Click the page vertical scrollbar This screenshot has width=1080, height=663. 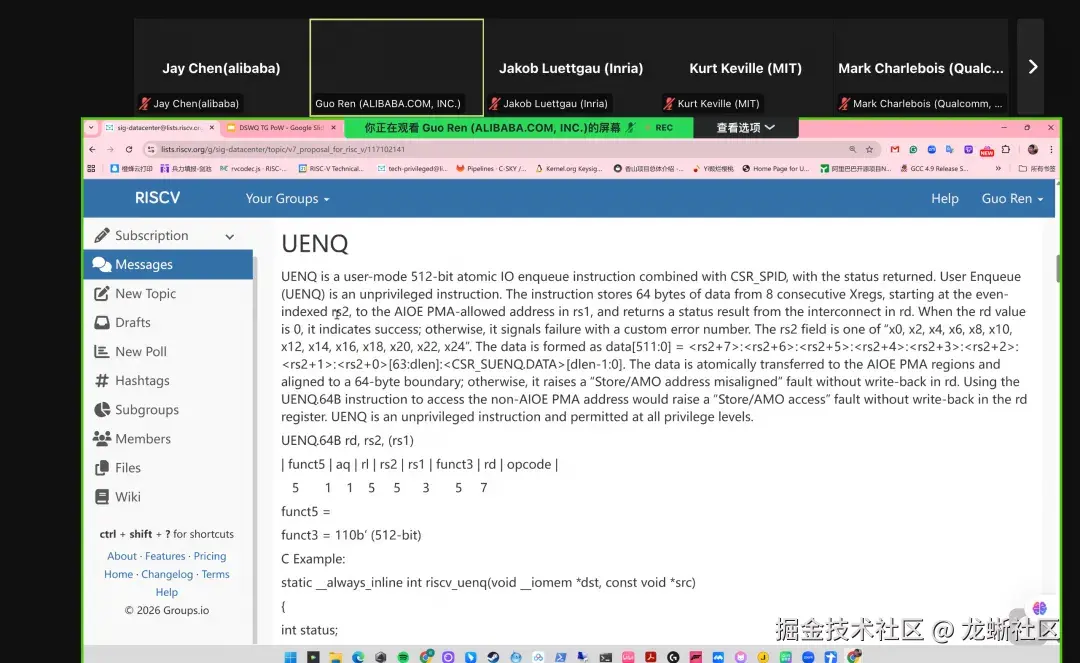[1059, 268]
